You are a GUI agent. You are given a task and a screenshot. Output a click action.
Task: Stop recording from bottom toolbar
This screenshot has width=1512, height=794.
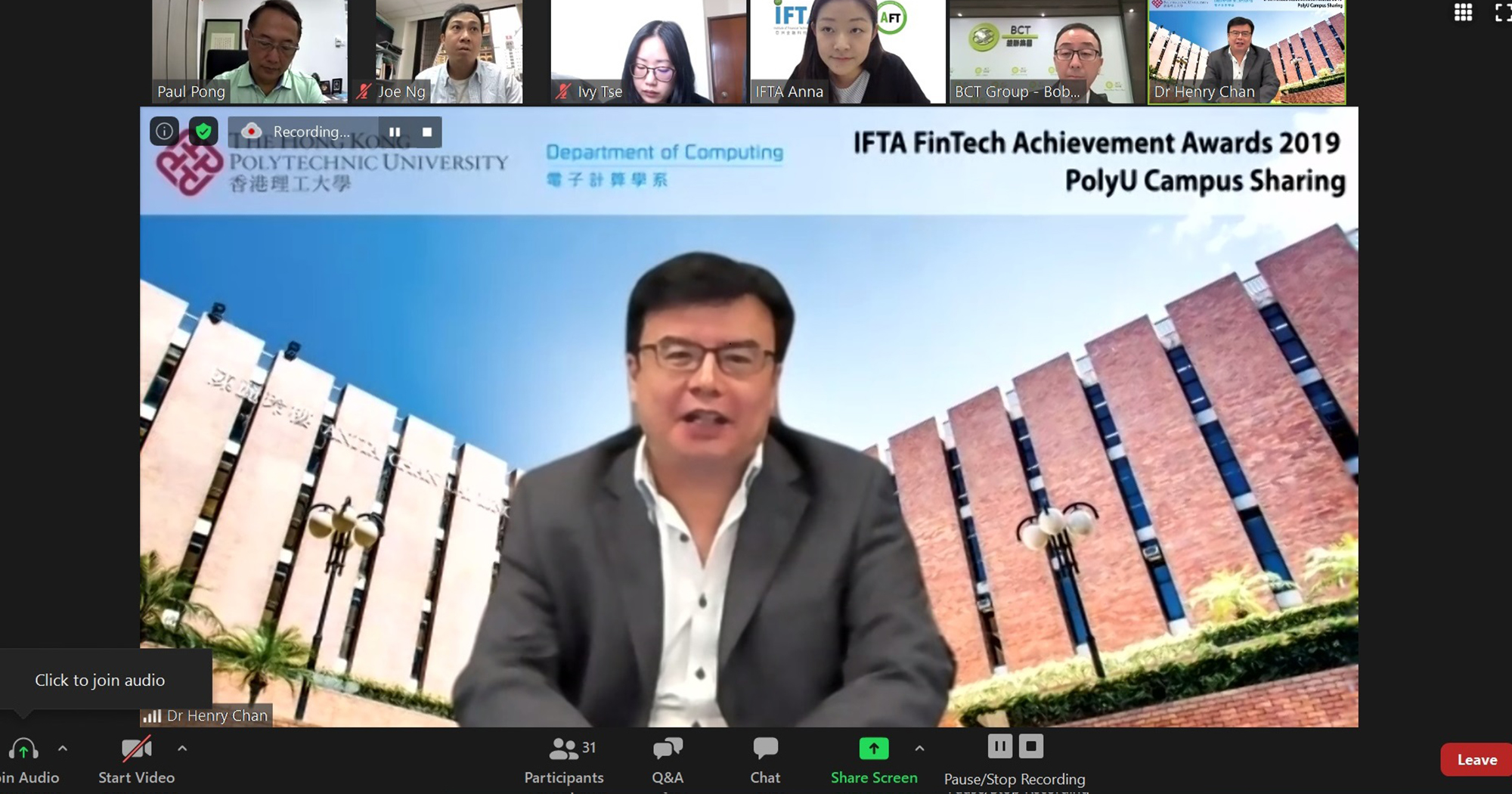[x=1031, y=747]
